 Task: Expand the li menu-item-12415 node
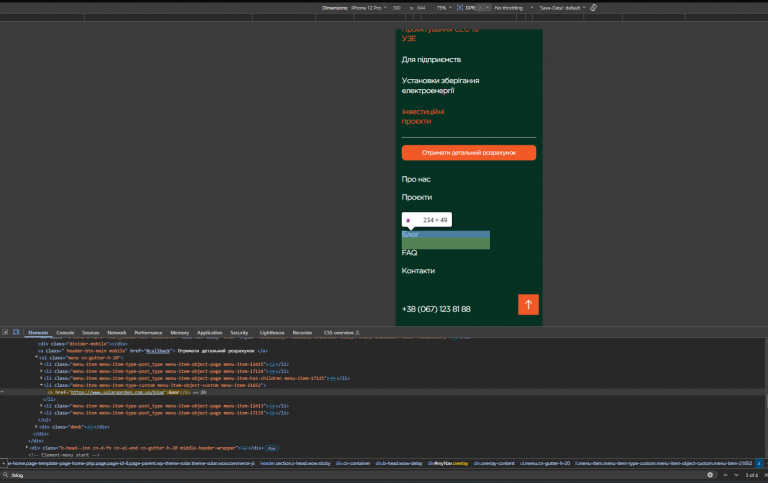point(41,364)
